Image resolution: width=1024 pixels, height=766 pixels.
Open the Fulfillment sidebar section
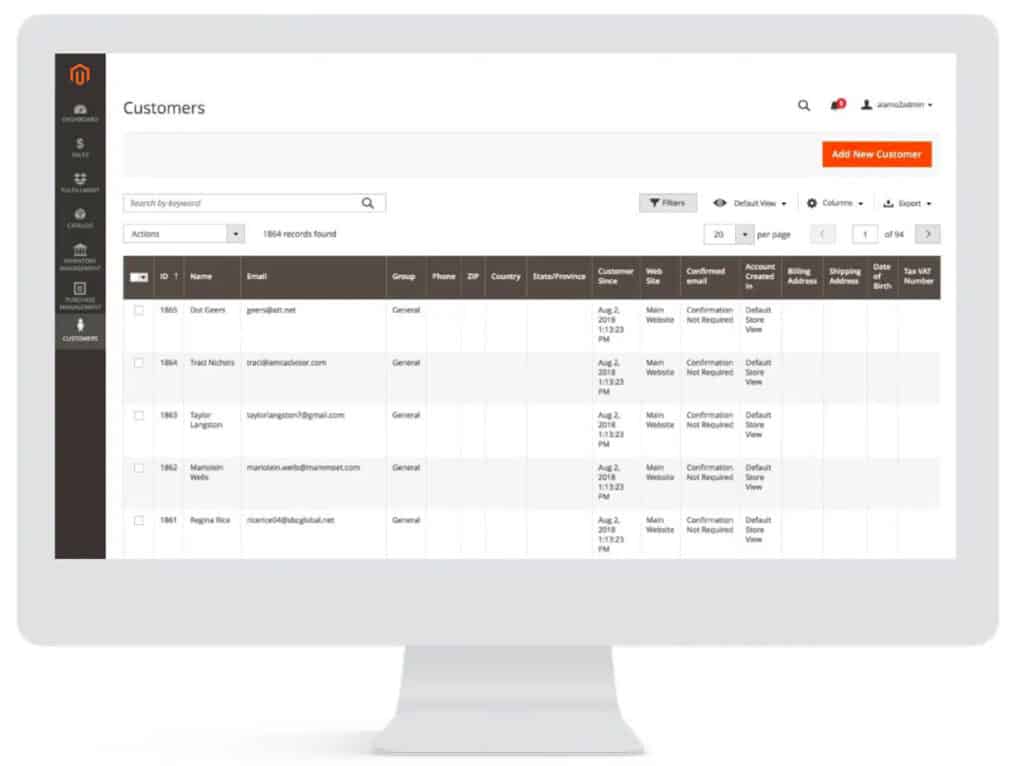[x=80, y=183]
